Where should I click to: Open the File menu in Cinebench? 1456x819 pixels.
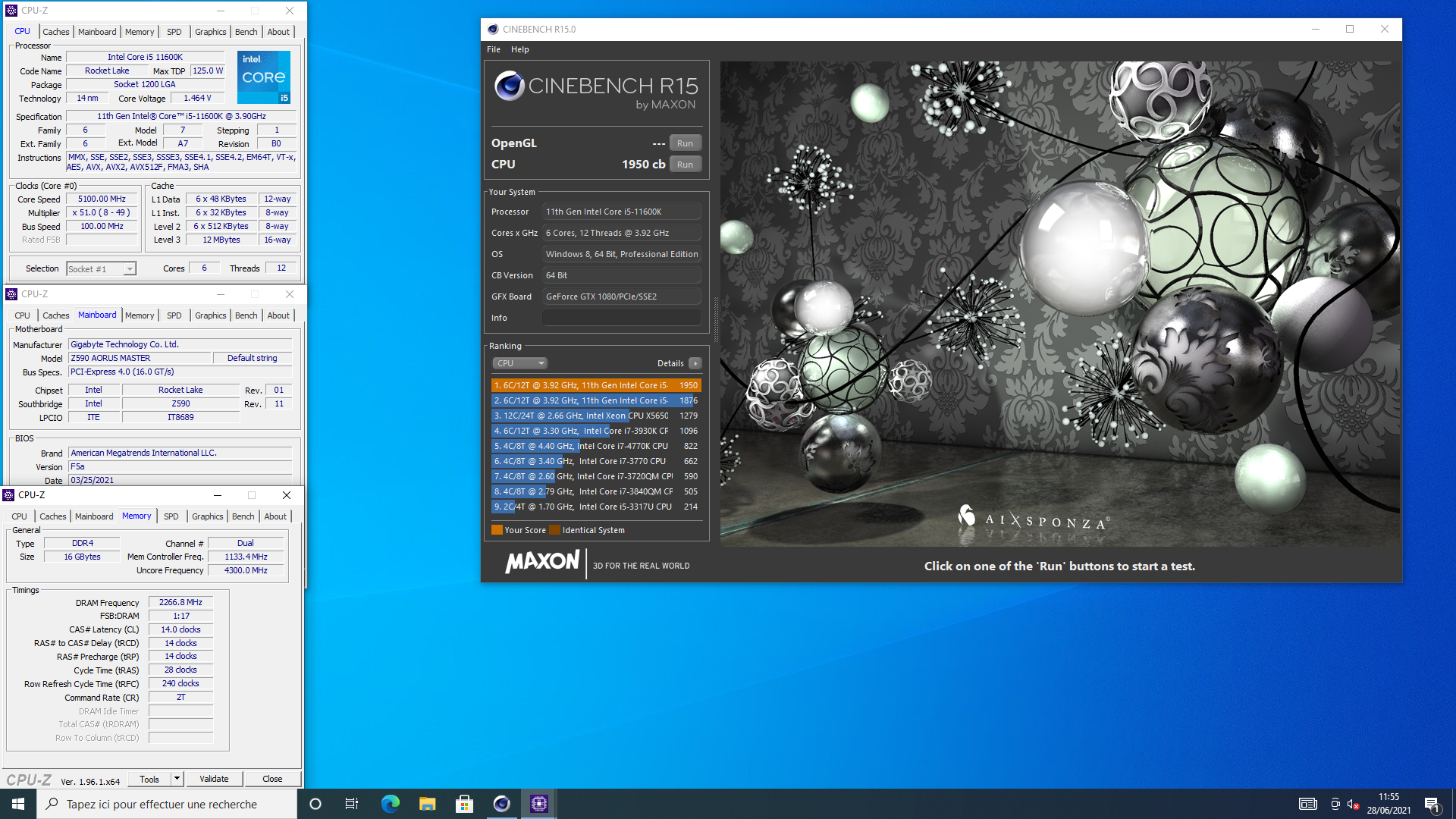(x=493, y=49)
